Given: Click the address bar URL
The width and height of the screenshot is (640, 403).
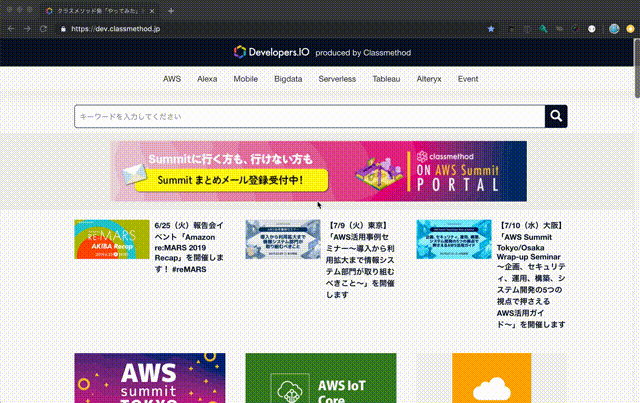Looking at the screenshot, I should pyautogui.click(x=116, y=29).
